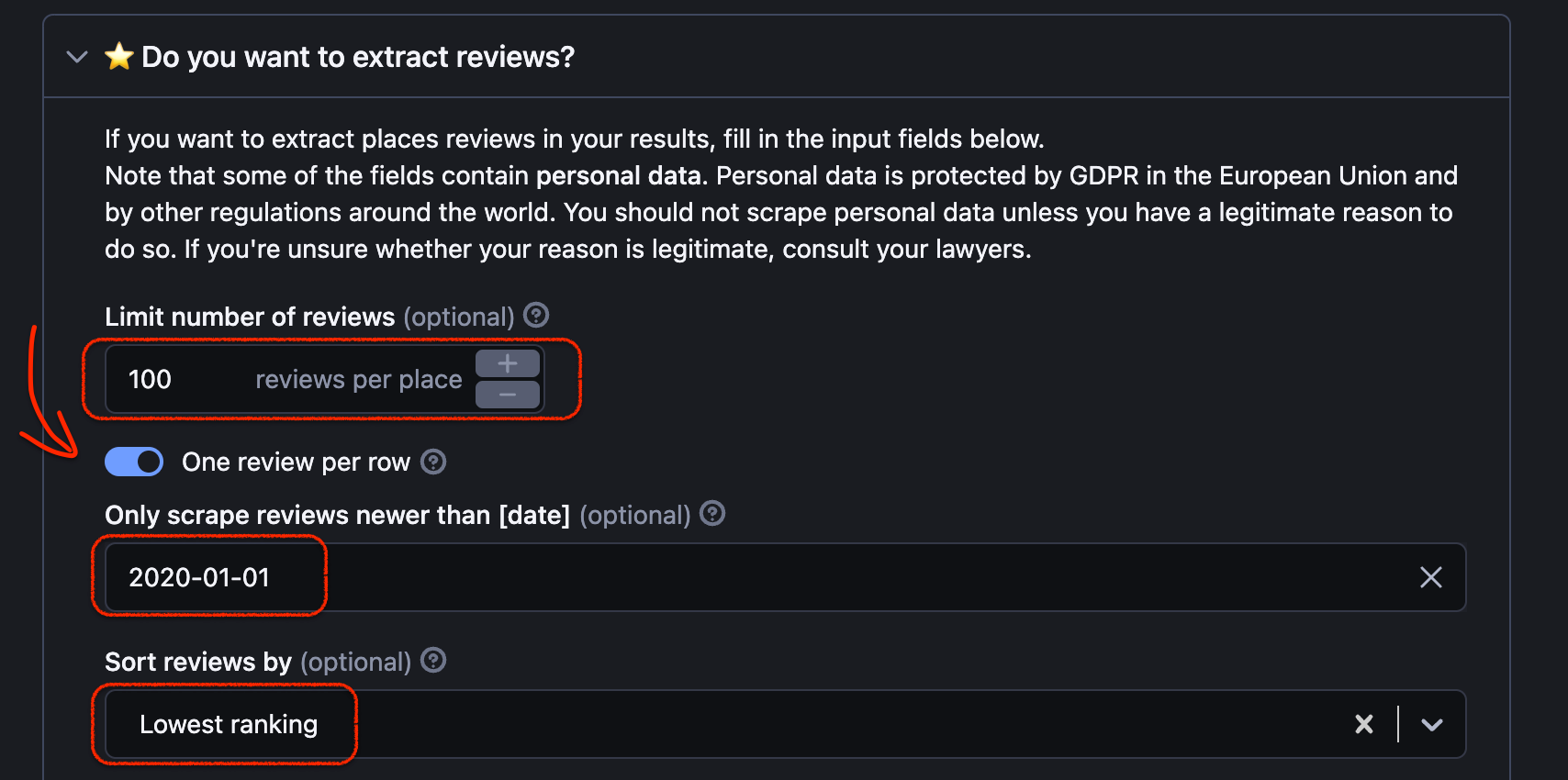The image size is (1568, 780).
Task: Clear the Lowest ranking sort selection
Action: 1364,724
